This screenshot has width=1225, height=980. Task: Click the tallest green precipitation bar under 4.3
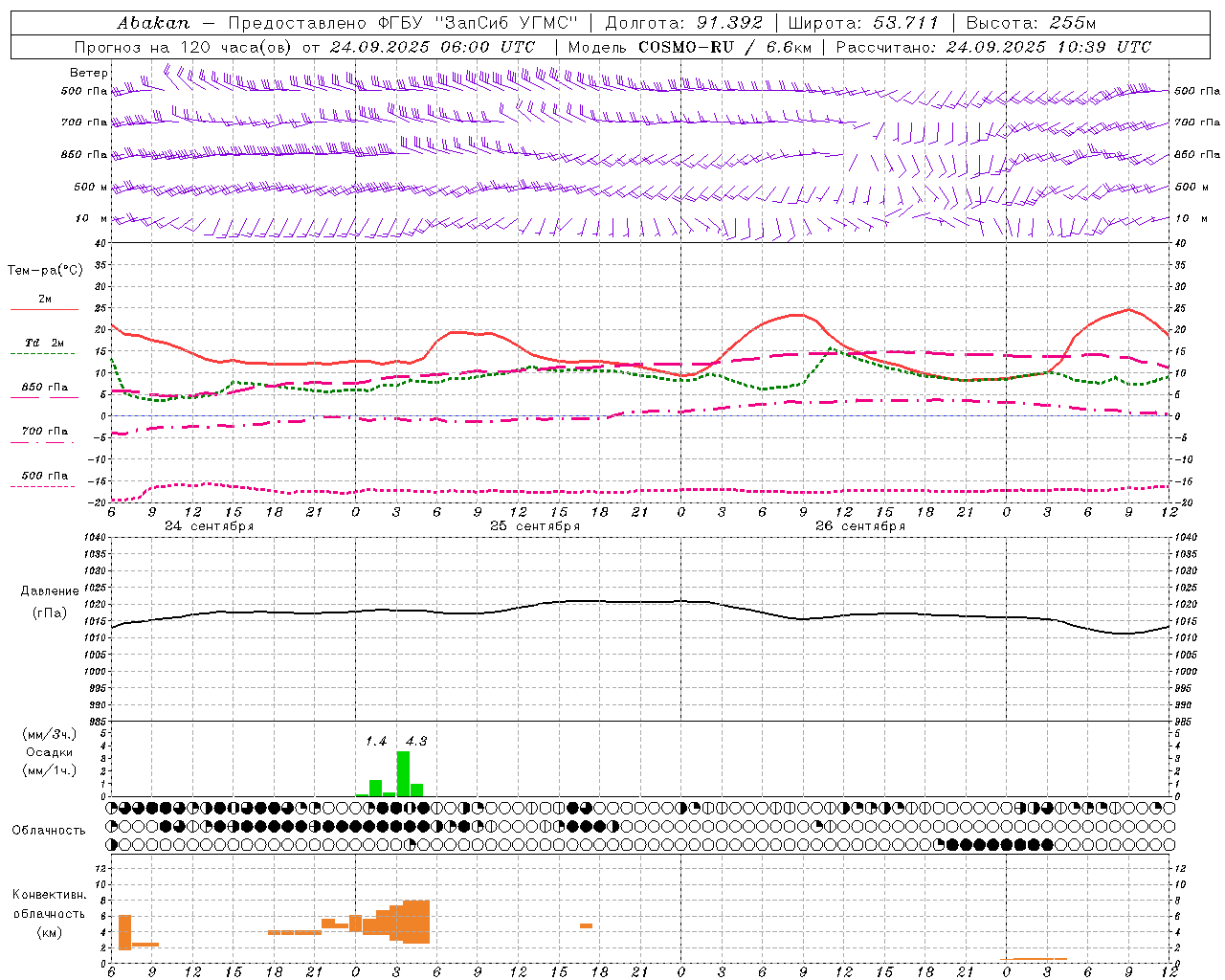point(403,773)
